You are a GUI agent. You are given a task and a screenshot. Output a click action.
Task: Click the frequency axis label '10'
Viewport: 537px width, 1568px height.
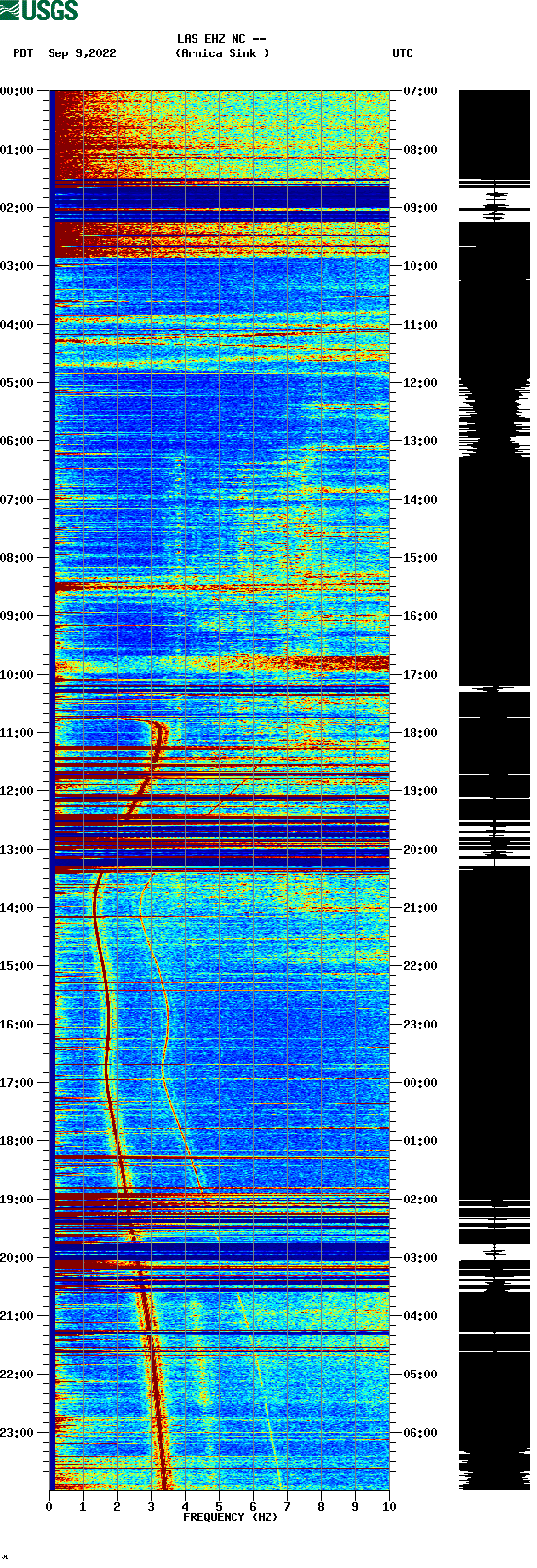pos(389,1507)
